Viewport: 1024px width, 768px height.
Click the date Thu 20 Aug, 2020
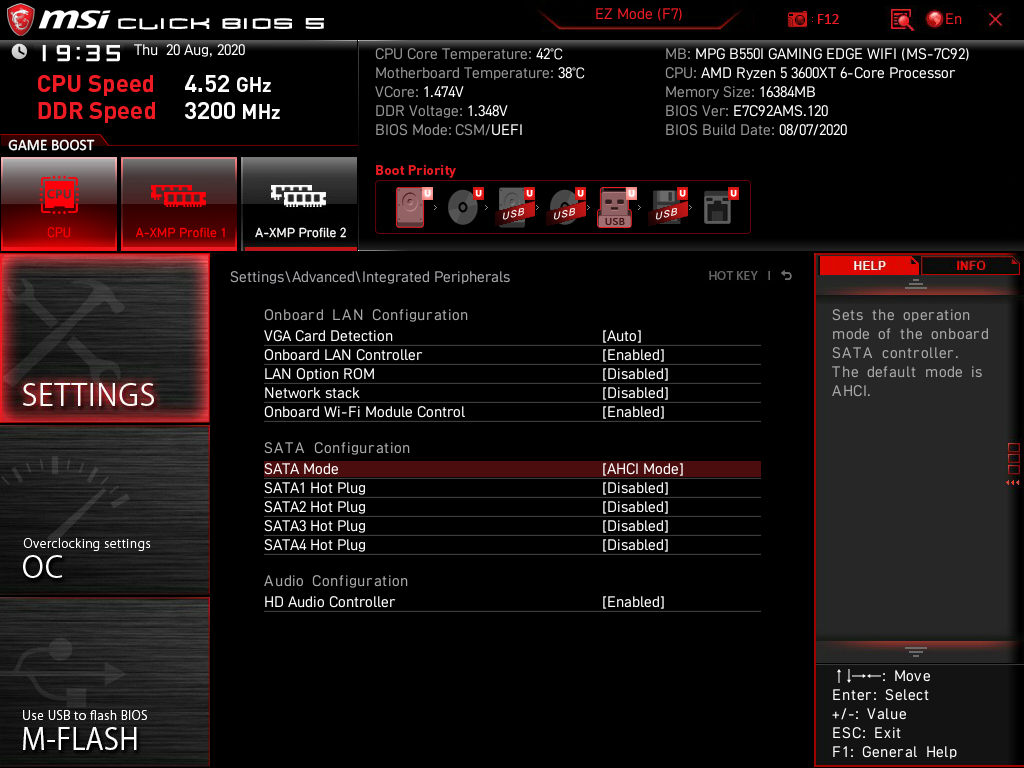pyautogui.click(x=189, y=50)
